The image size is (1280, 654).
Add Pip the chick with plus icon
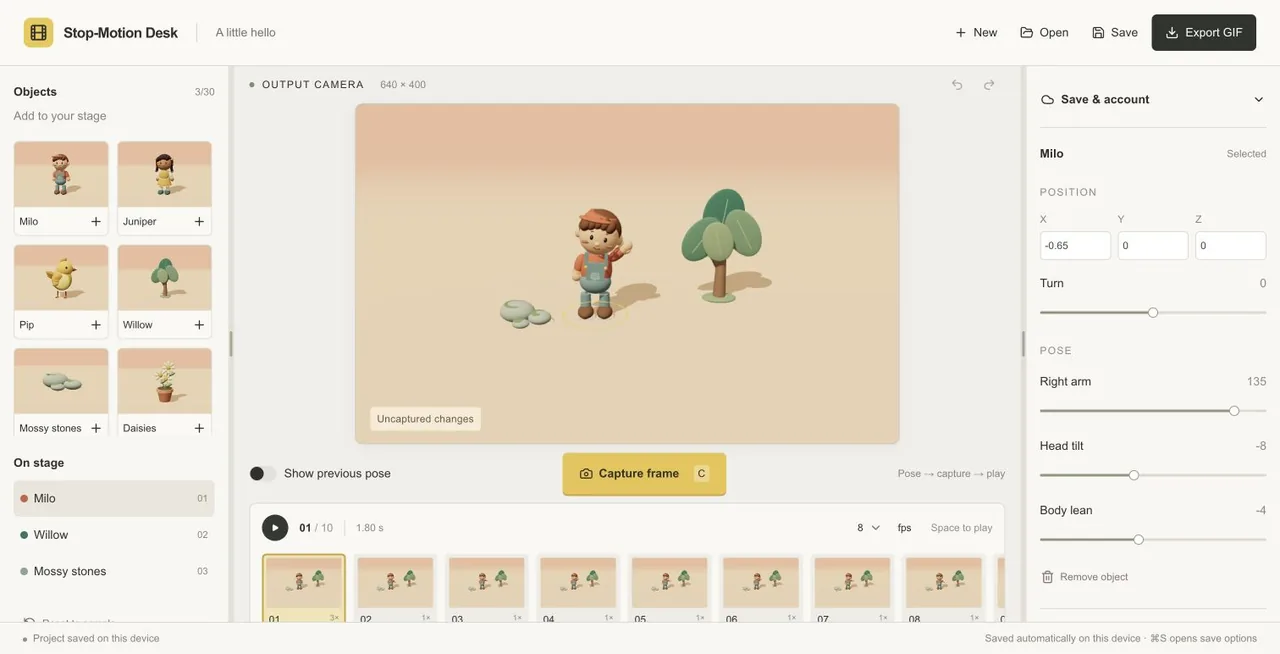pyautogui.click(x=96, y=325)
